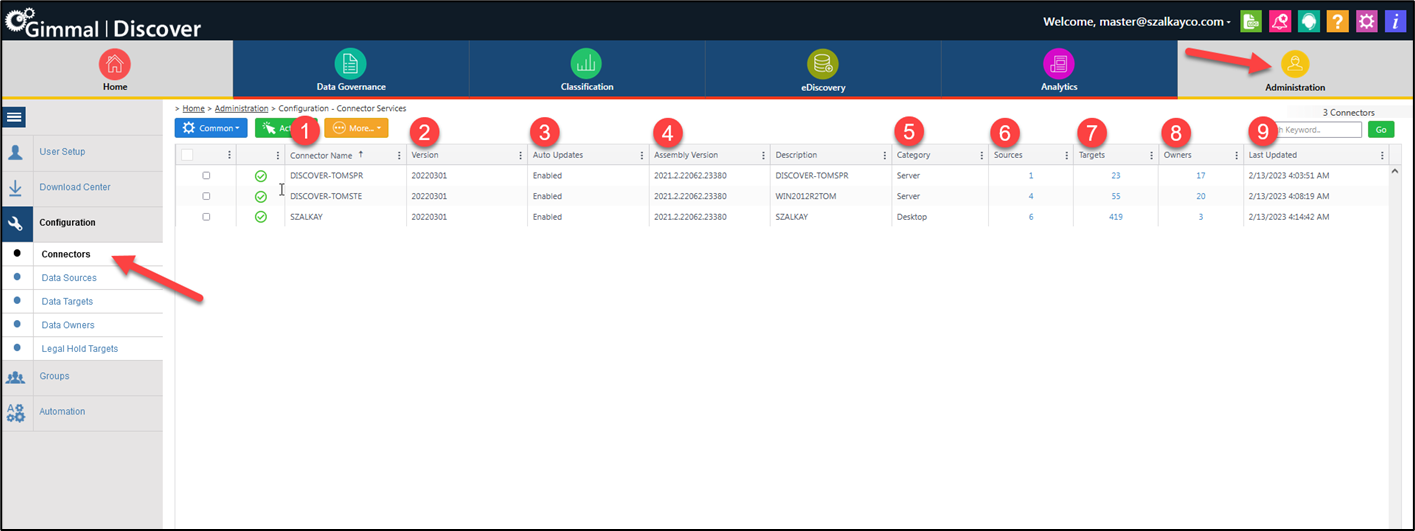Open the Common dropdown menu

(x=210, y=128)
